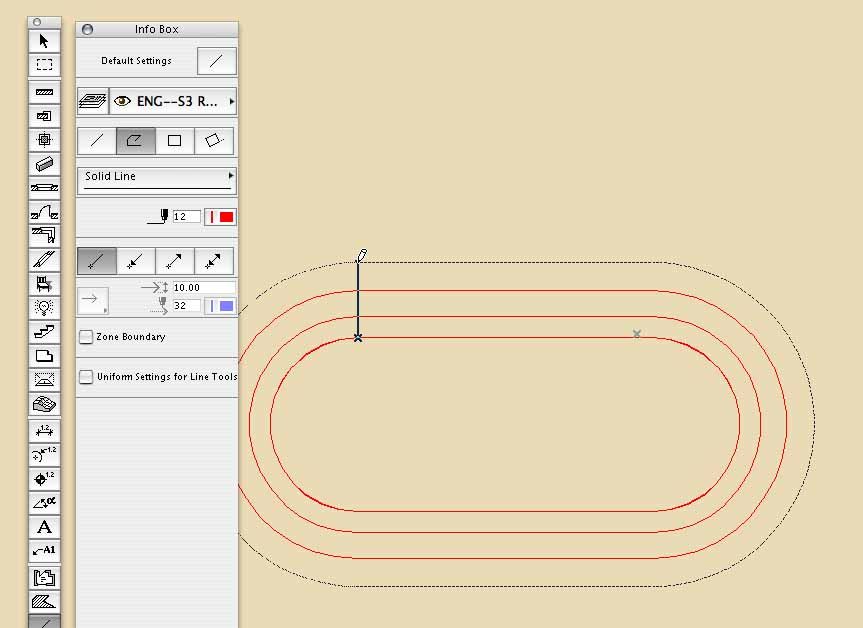
Task: Choose the rotated rectangle geometry method
Action: pyautogui.click(x=214, y=141)
